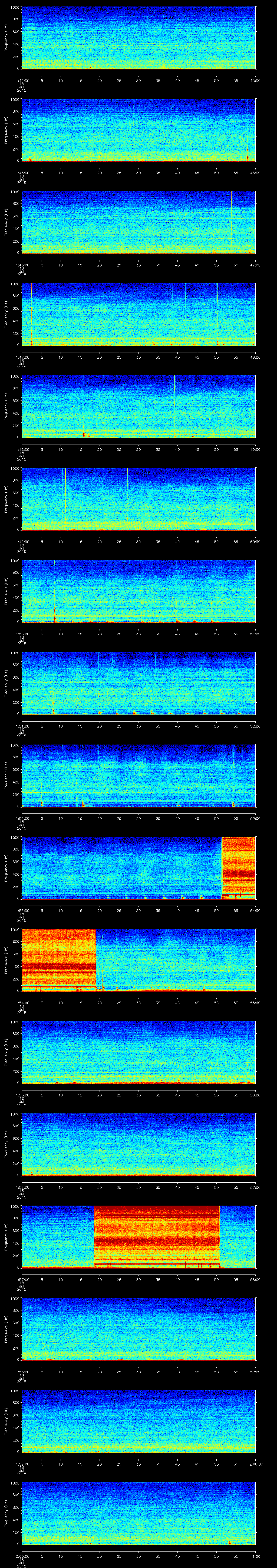Select the spectrogram panel starting at 1:44:00
Screen dimensions: 277x1568
point(139,38)
